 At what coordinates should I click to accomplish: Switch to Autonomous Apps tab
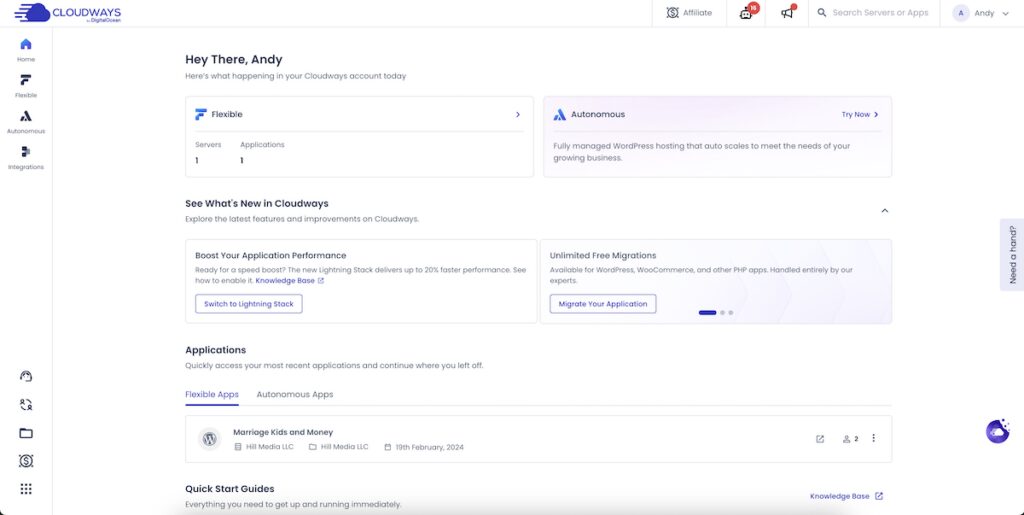click(295, 394)
